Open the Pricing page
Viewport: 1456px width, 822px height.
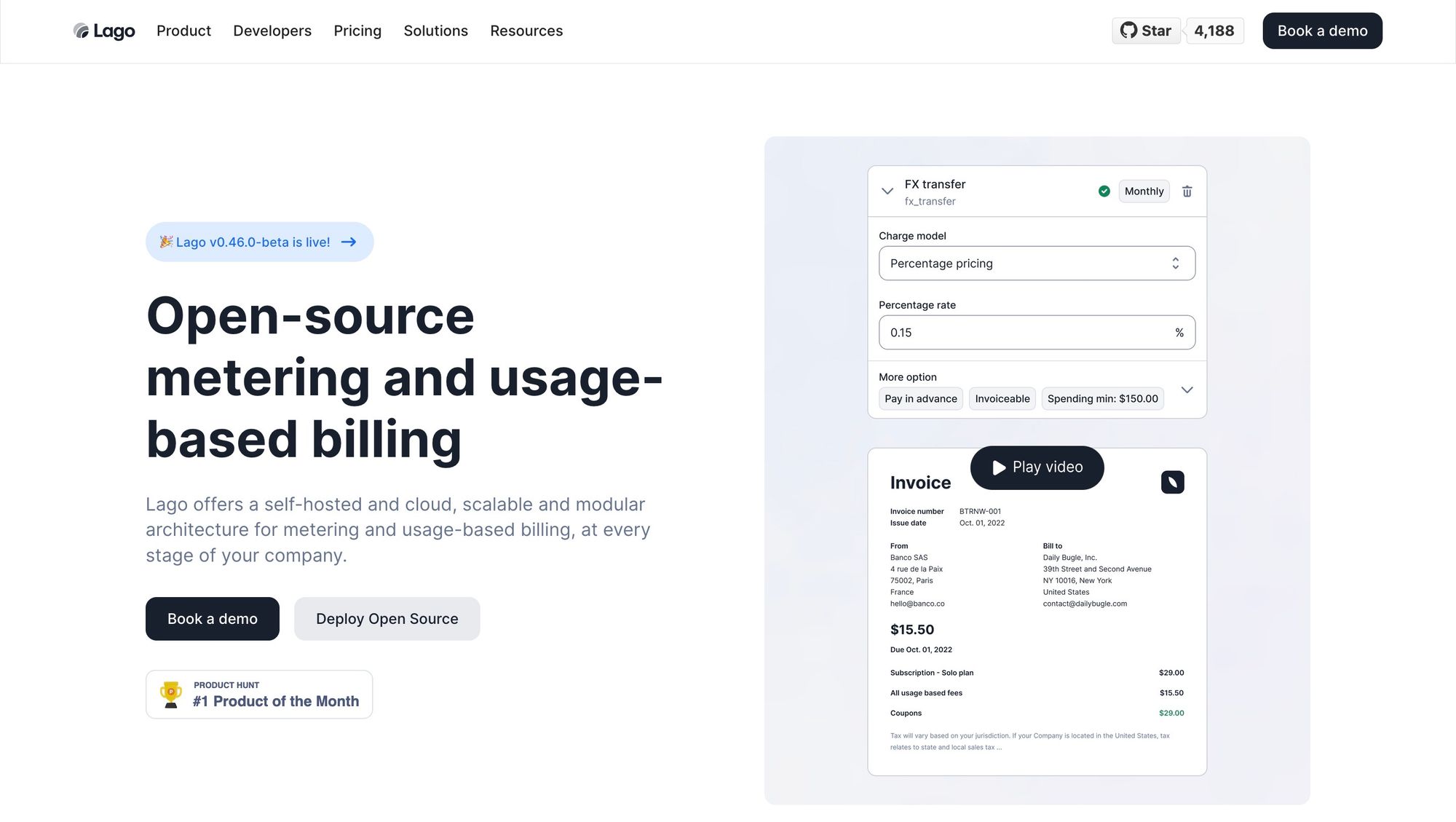(357, 31)
